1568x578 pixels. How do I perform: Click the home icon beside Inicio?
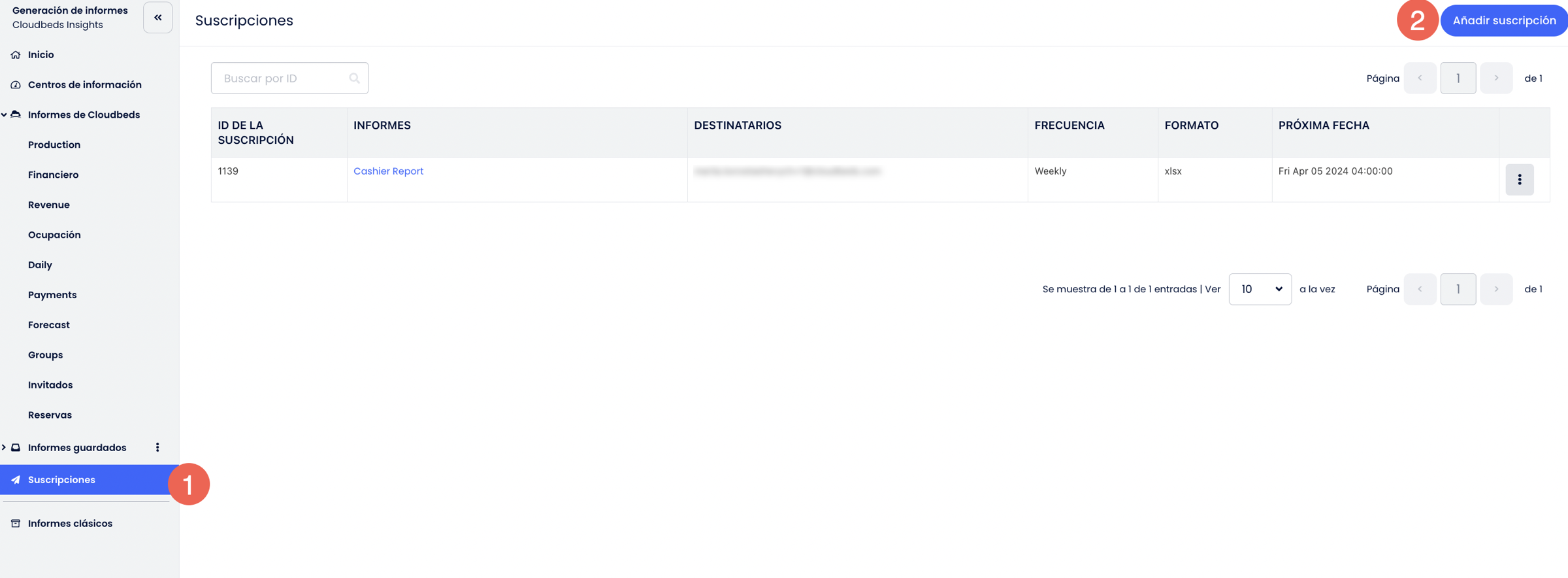[x=16, y=55]
